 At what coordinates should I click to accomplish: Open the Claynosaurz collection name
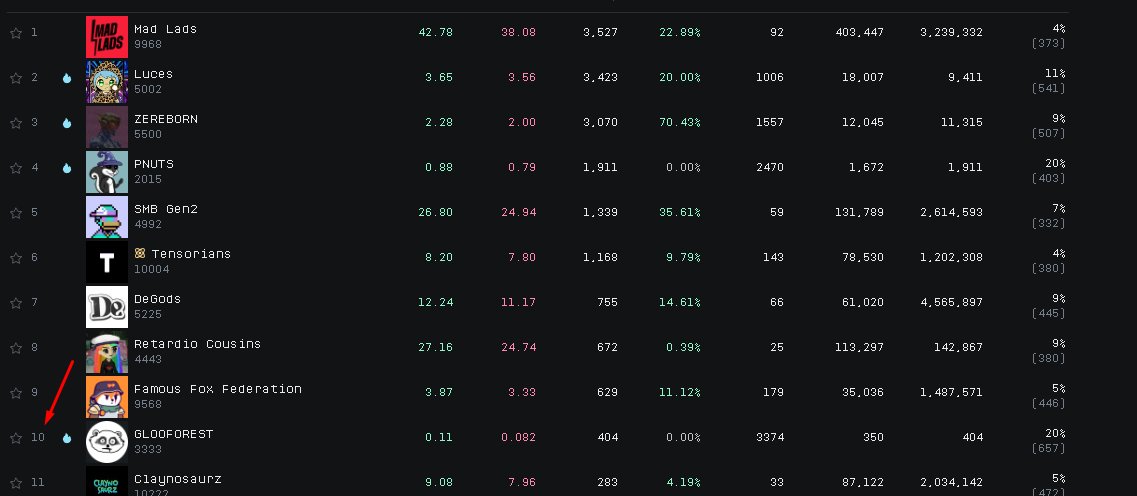178,479
